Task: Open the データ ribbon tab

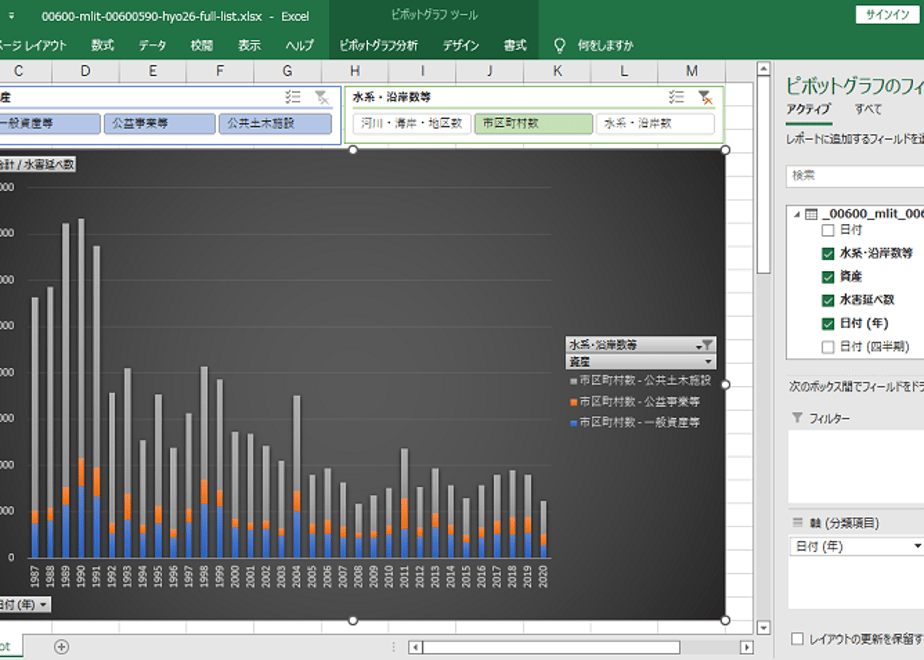Action: [153, 45]
